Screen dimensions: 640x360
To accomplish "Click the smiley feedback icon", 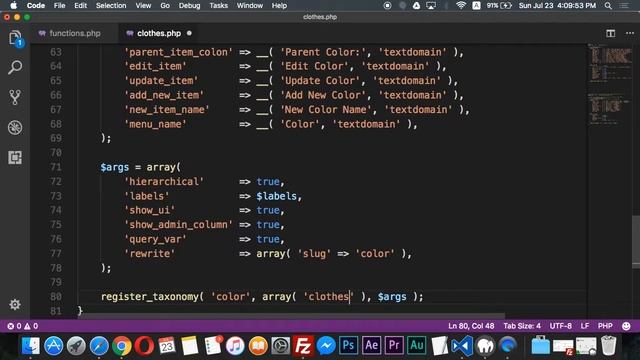I will (626, 326).
